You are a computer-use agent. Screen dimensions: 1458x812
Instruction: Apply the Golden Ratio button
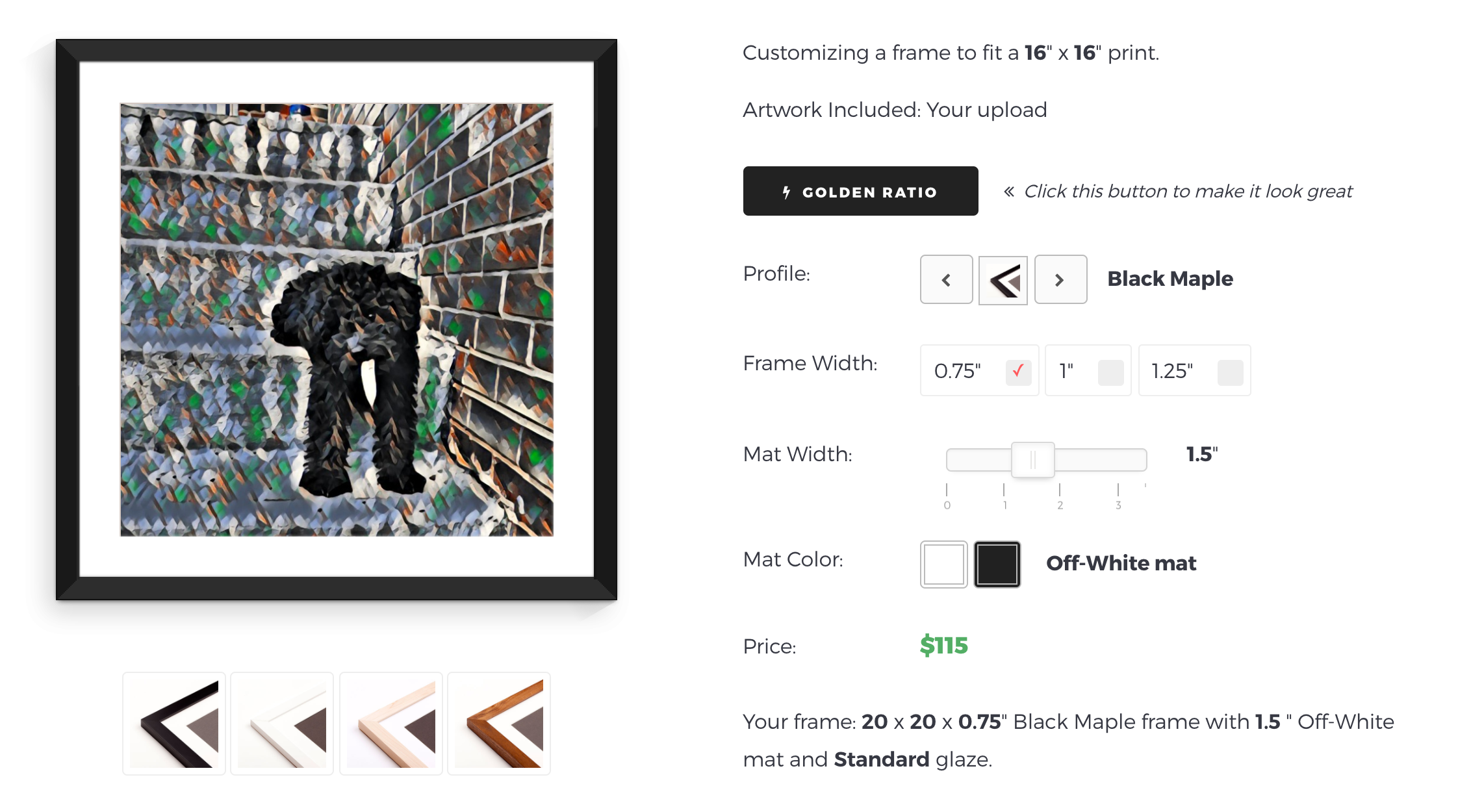860,191
